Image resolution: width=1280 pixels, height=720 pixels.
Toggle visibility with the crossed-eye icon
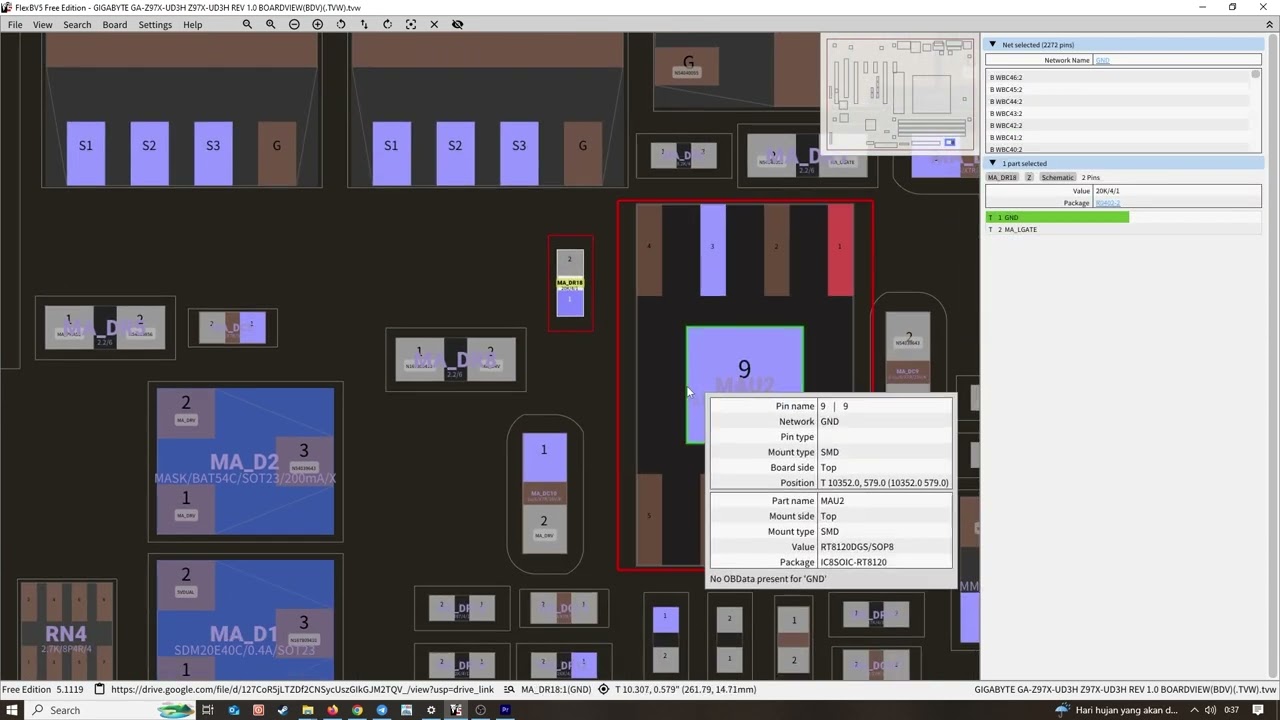tap(458, 24)
